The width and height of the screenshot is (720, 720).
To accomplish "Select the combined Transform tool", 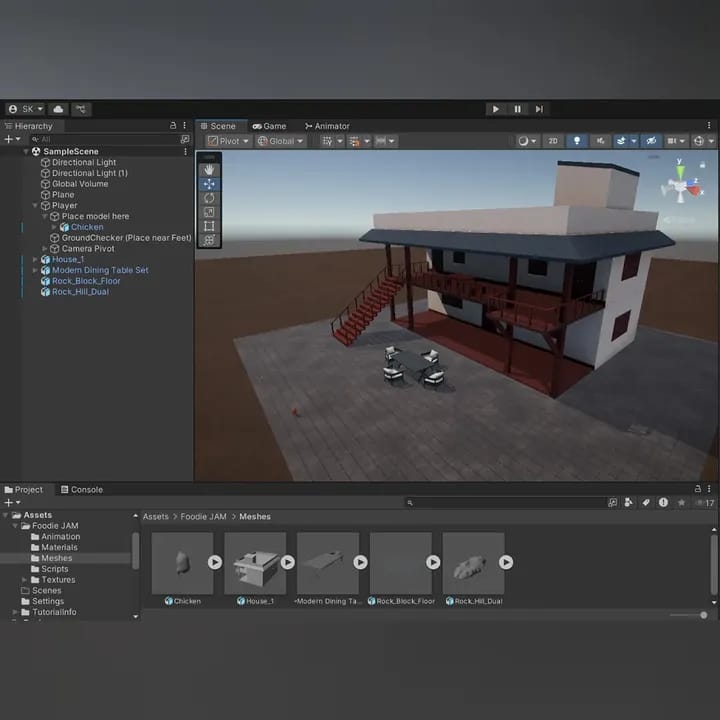I will pyautogui.click(x=209, y=240).
